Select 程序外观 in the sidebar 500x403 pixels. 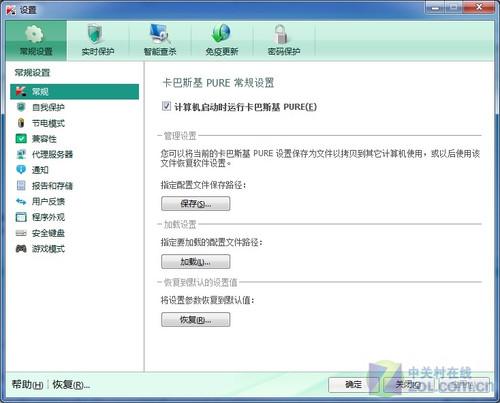48,217
